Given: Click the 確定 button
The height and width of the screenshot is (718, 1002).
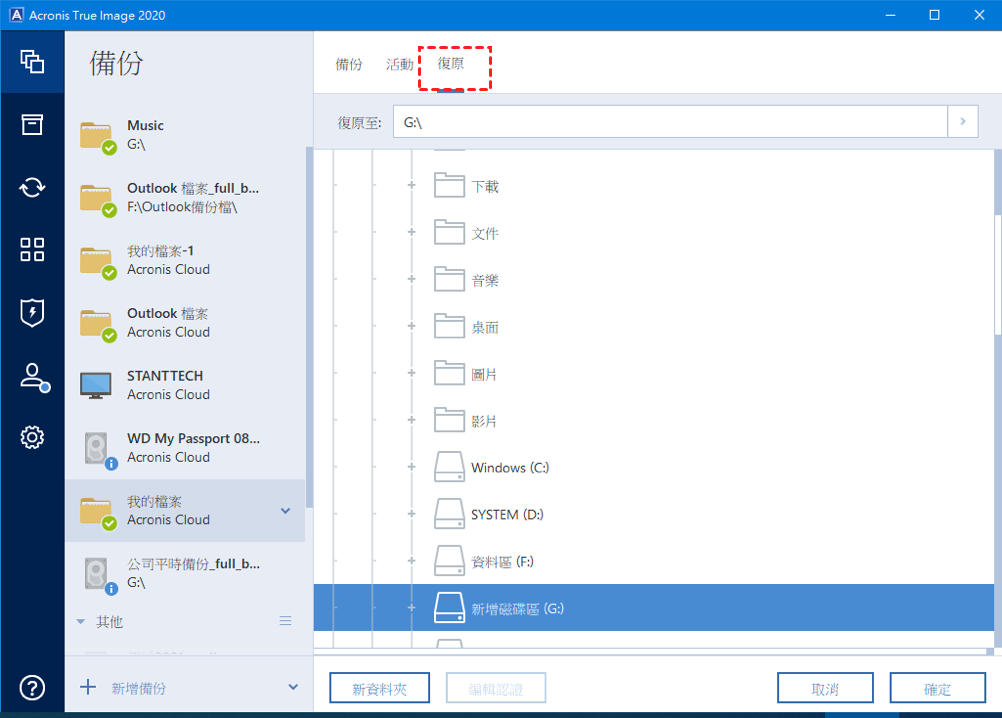Looking at the screenshot, I should pos(938,688).
